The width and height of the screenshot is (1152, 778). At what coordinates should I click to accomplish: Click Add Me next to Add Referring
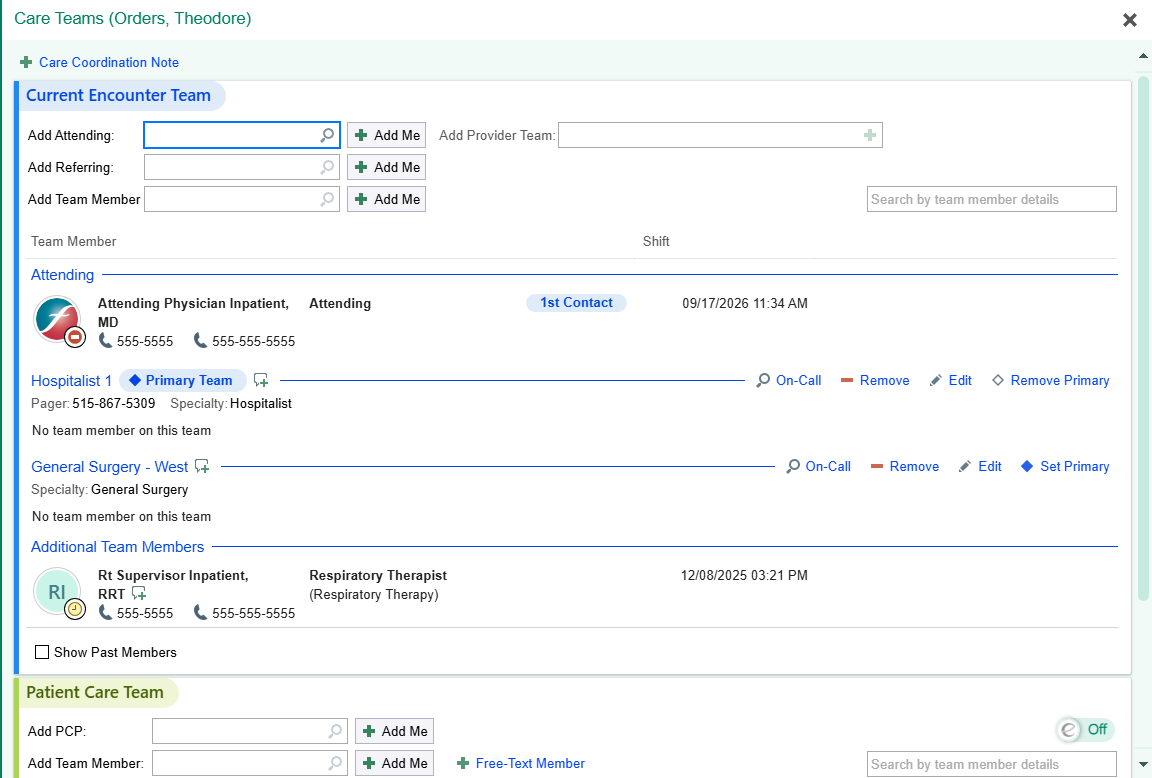(x=386, y=168)
